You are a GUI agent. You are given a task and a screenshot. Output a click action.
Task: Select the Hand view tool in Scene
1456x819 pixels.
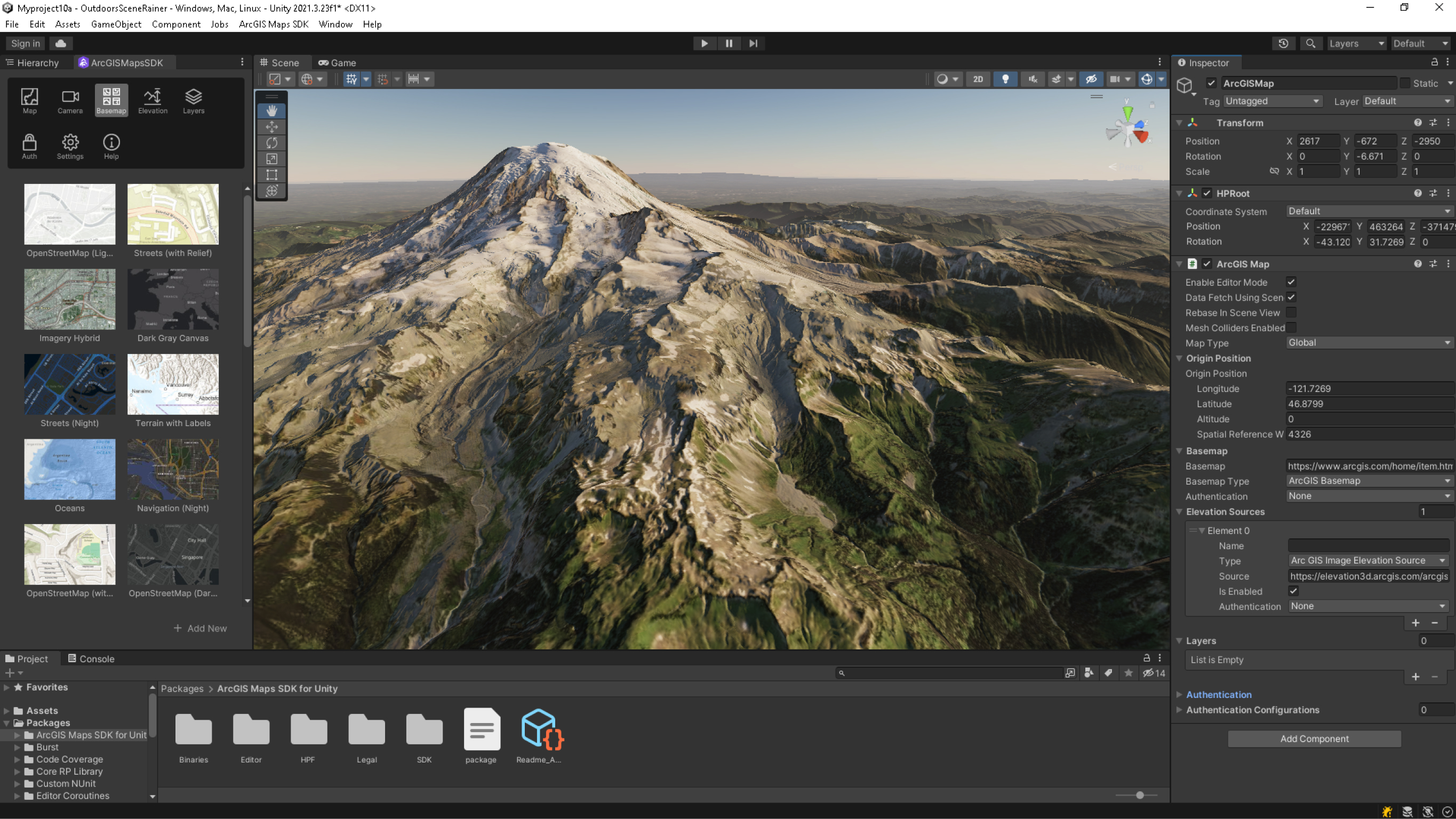pos(272,111)
